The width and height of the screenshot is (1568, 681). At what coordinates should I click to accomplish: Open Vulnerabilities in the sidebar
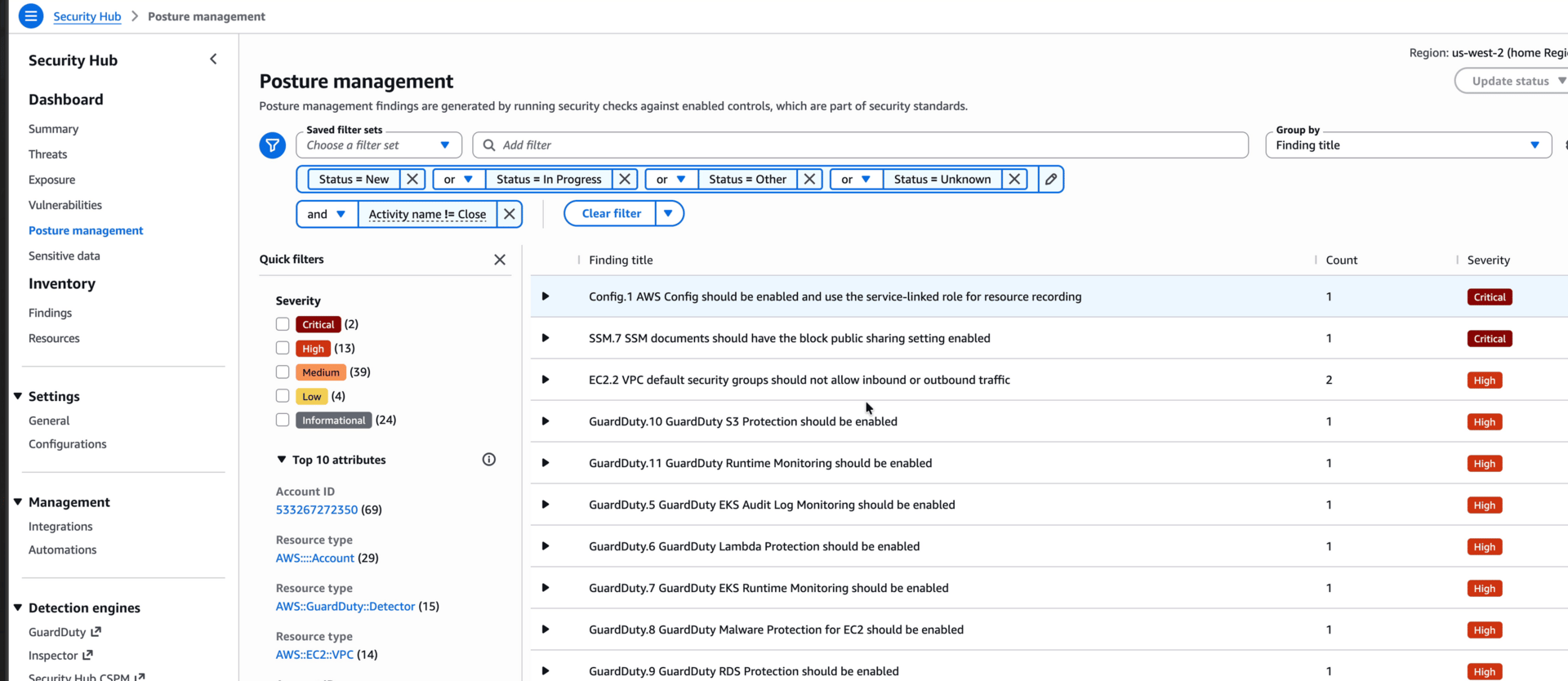click(x=65, y=205)
